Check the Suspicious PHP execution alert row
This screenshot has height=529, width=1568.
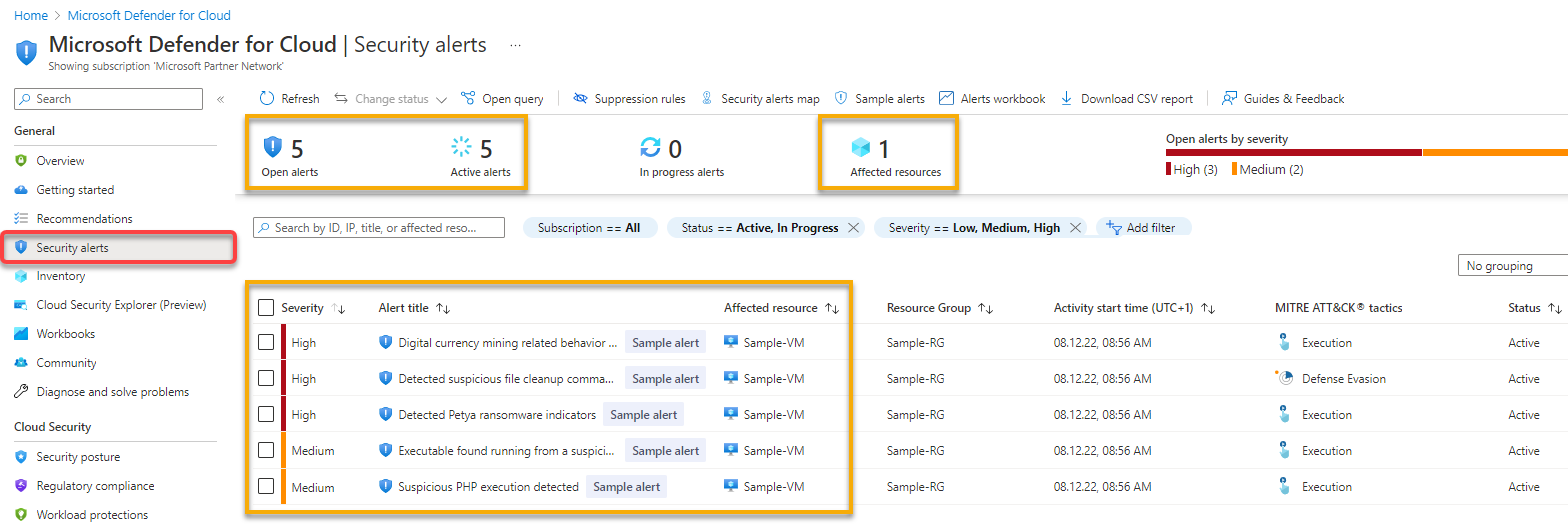point(266,486)
